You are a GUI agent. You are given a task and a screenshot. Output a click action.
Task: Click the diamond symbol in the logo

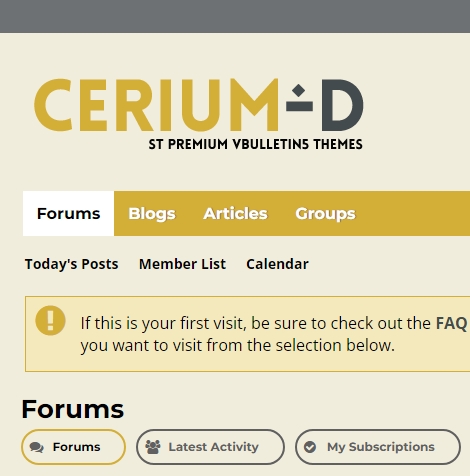pos(298,90)
